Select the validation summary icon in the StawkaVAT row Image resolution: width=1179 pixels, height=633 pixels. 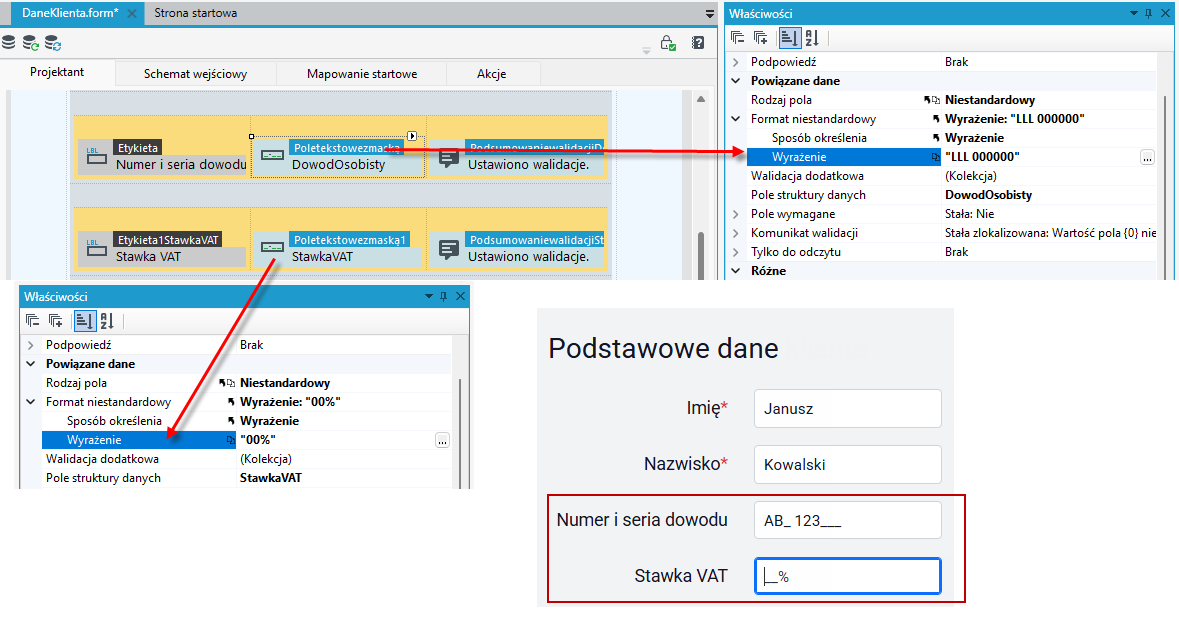coord(448,249)
